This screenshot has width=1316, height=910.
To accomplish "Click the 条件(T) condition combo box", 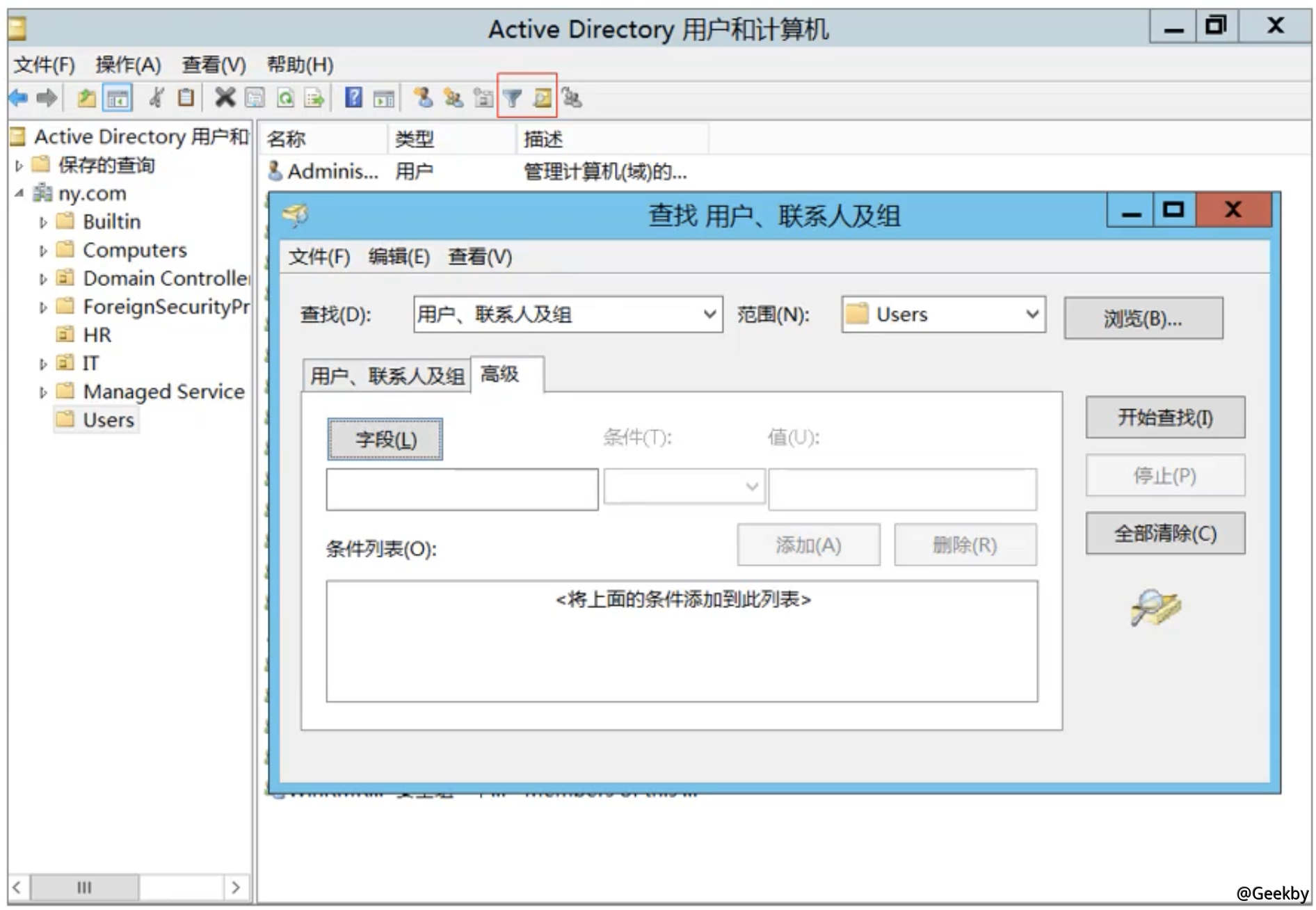I will coord(684,486).
